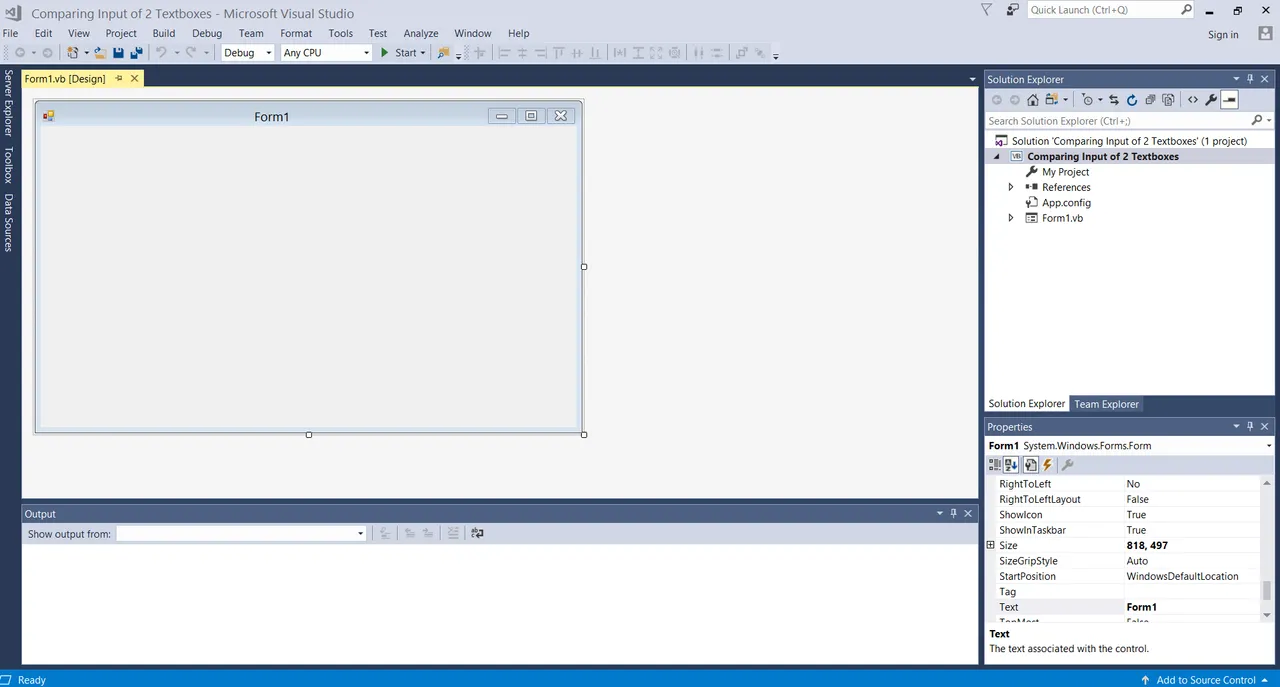This screenshot has height=687, width=1280.
Task: Click the View Code icon in Solution Explorer
Action: [1193, 100]
